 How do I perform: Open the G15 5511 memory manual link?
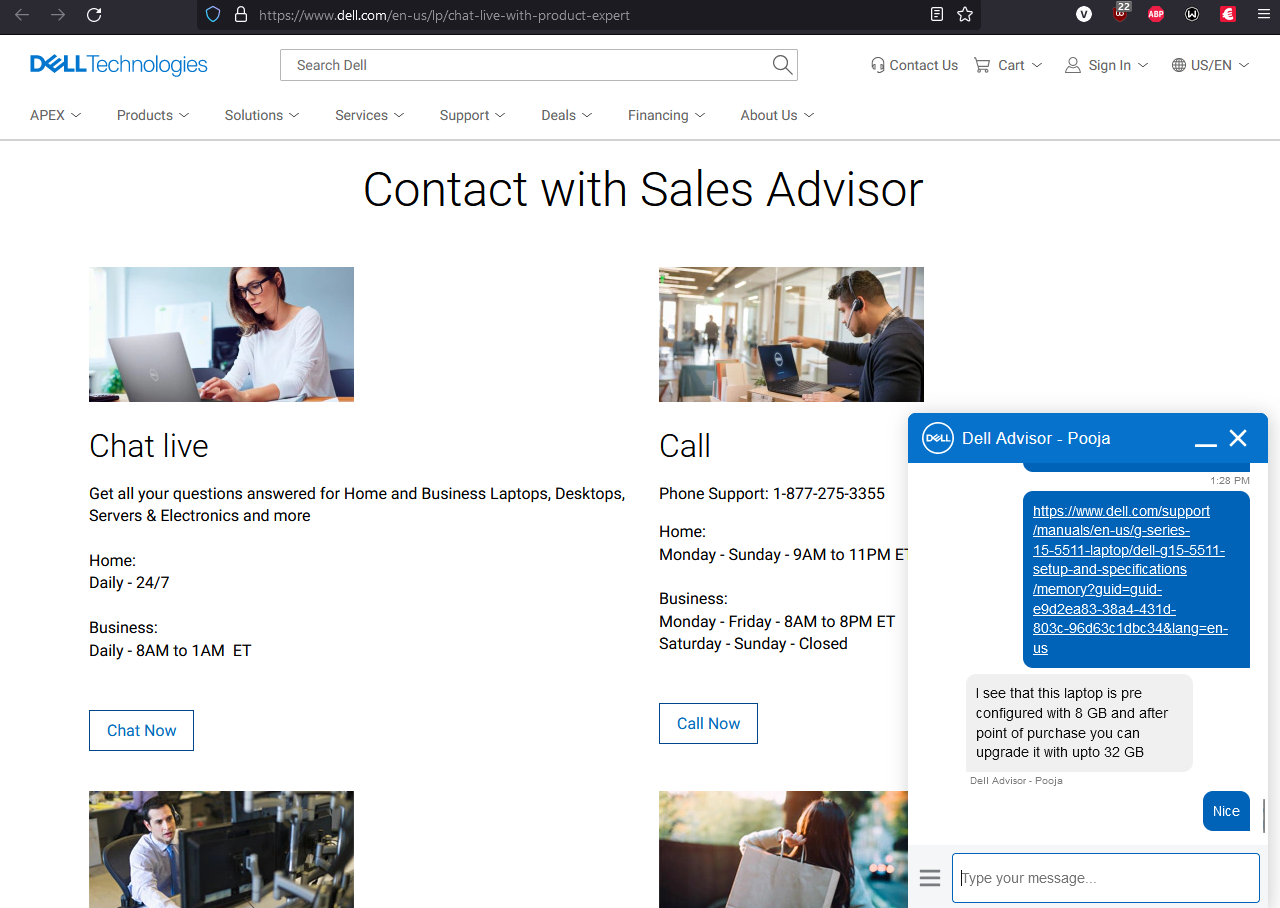click(1130, 579)
